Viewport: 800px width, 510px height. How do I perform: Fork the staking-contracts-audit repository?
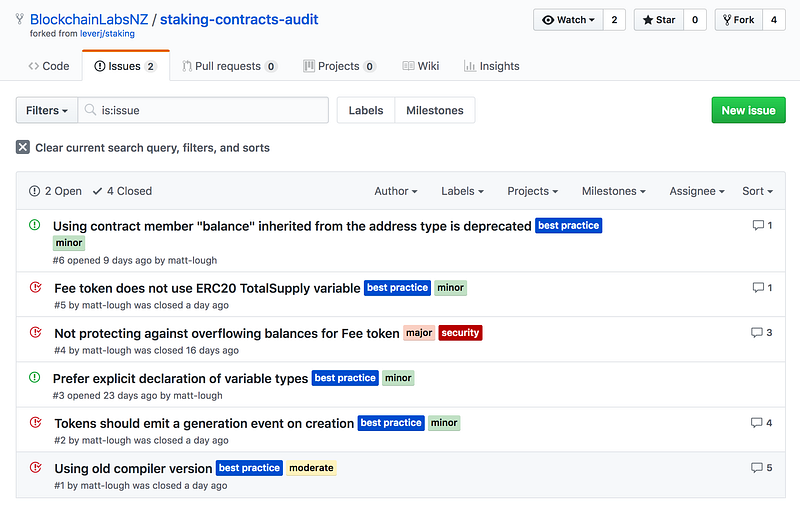point(738,20)
